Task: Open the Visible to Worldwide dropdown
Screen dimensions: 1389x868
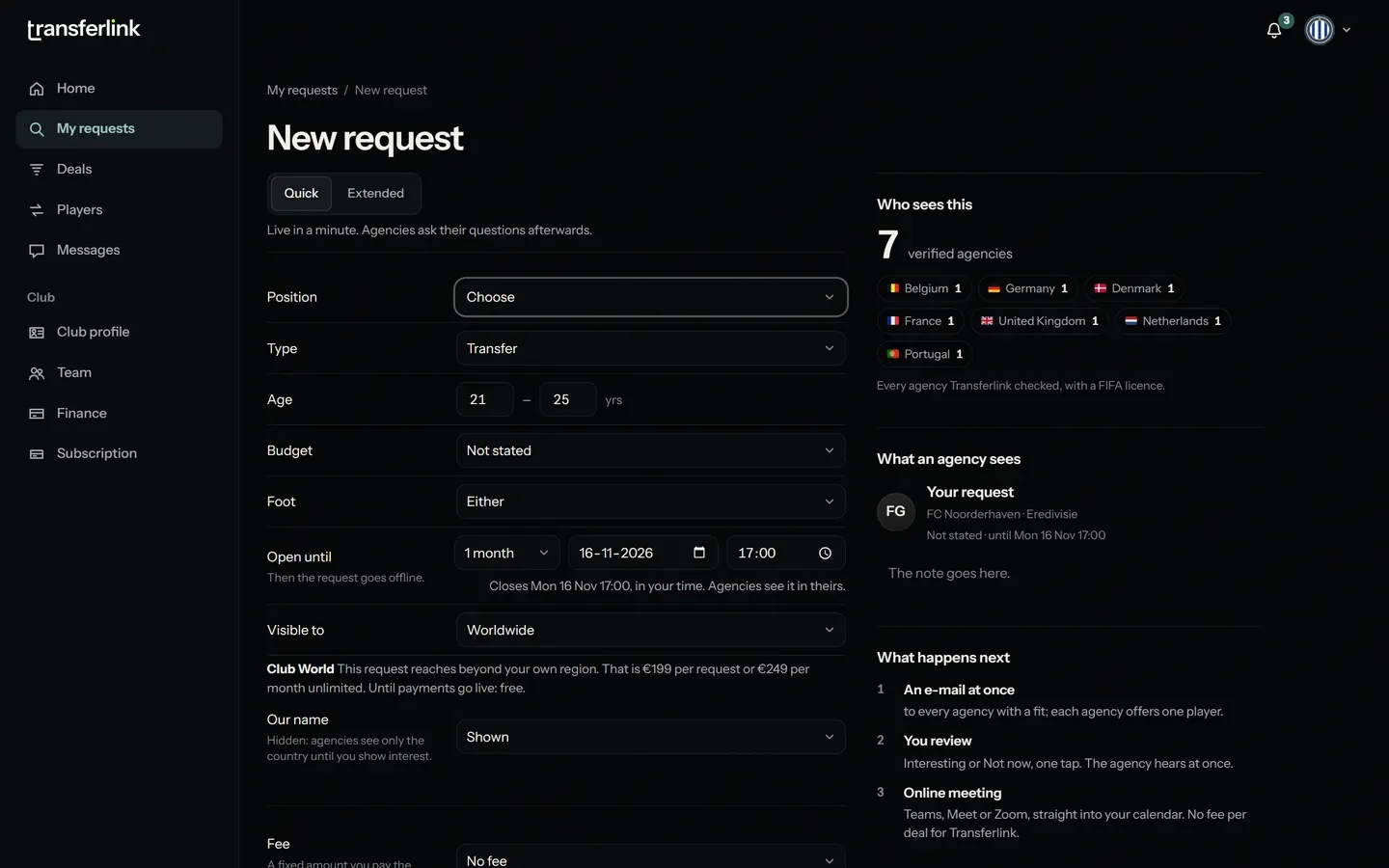Action: pos(651,630)
